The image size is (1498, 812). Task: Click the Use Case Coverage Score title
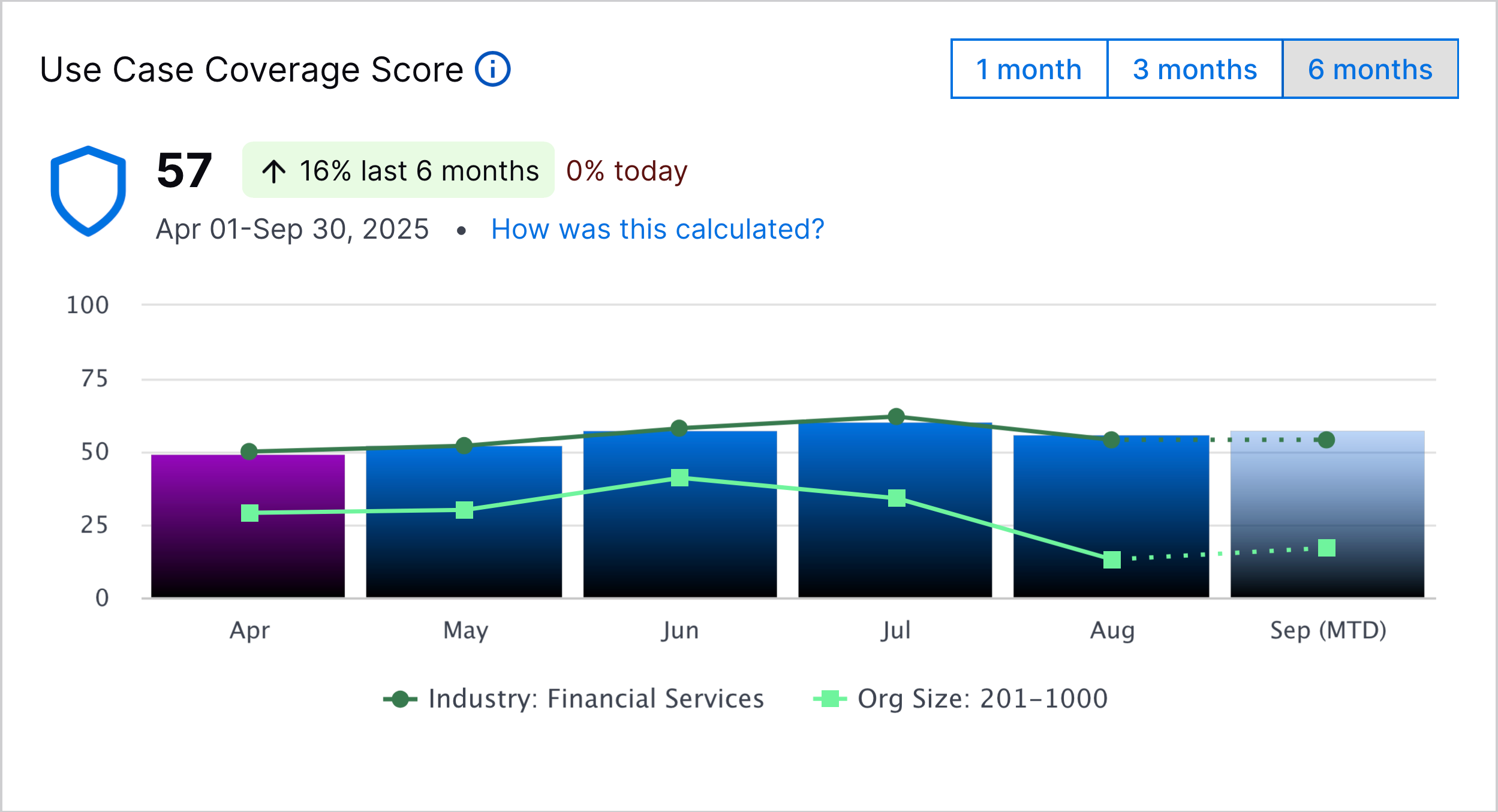pyautogui.click(x=251, y=70)
